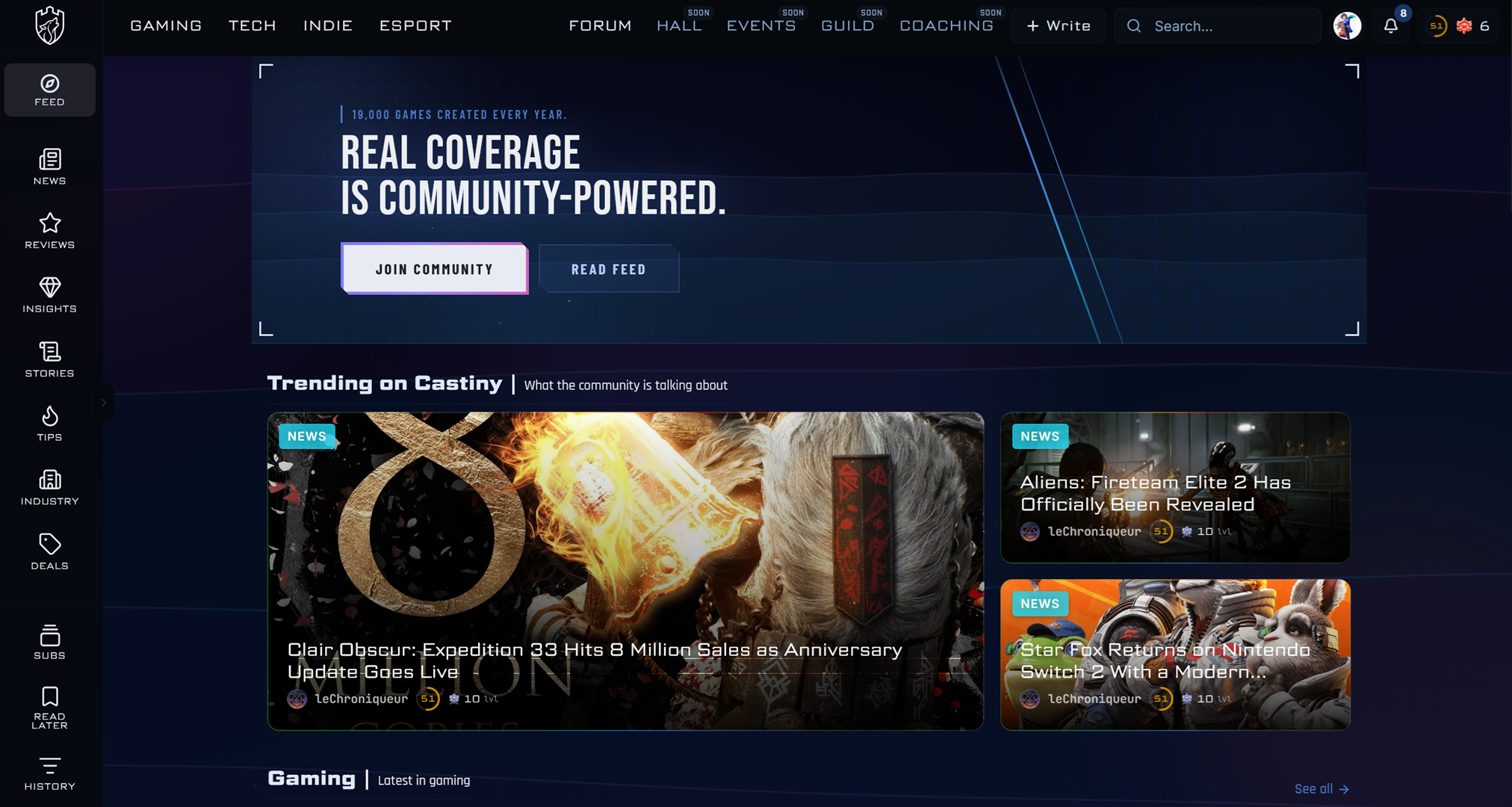Open the notifications bell
Viewport: 1512px width, 807px height.
(x=1391, y=26)
